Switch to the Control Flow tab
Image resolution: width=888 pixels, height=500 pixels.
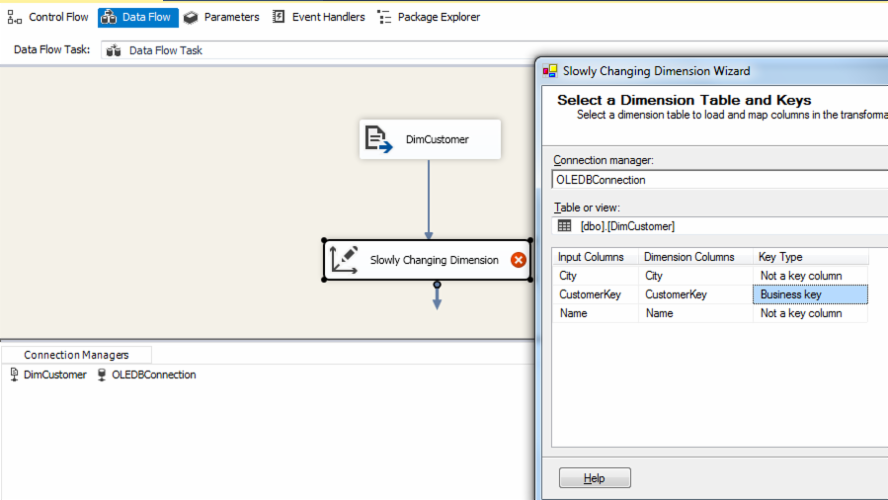(x=48, y=17)
